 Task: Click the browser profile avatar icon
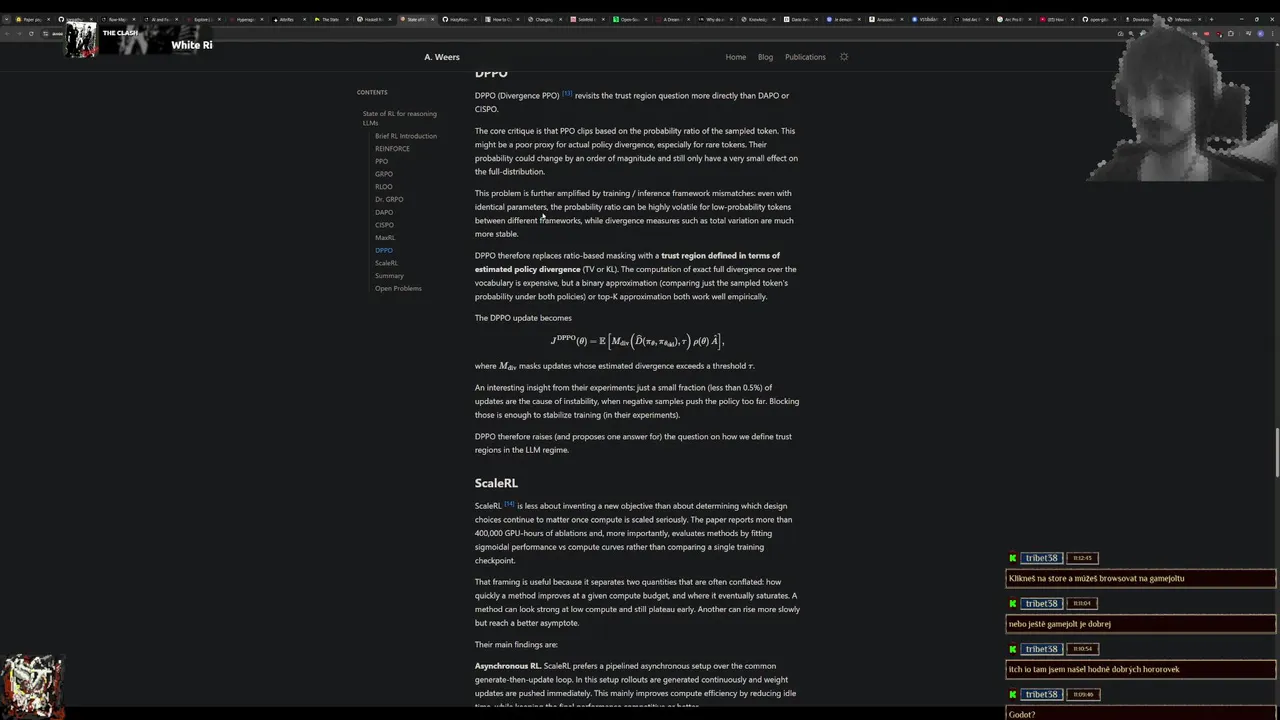(1261, 33)
